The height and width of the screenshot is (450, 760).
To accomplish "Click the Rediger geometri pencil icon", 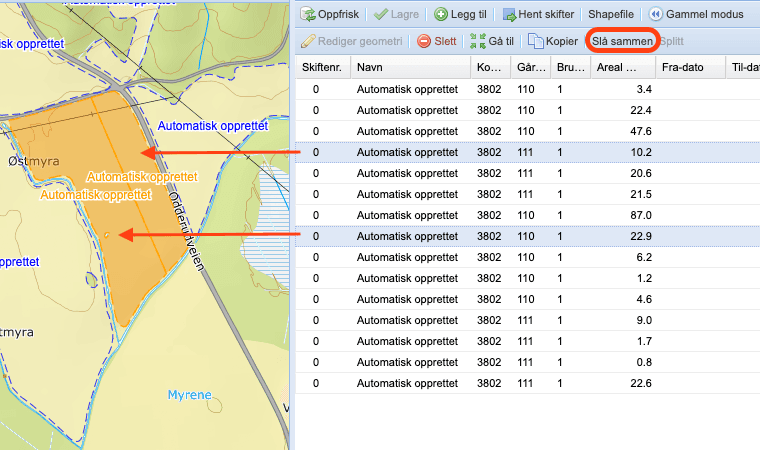I will click(x=308, y=41).
